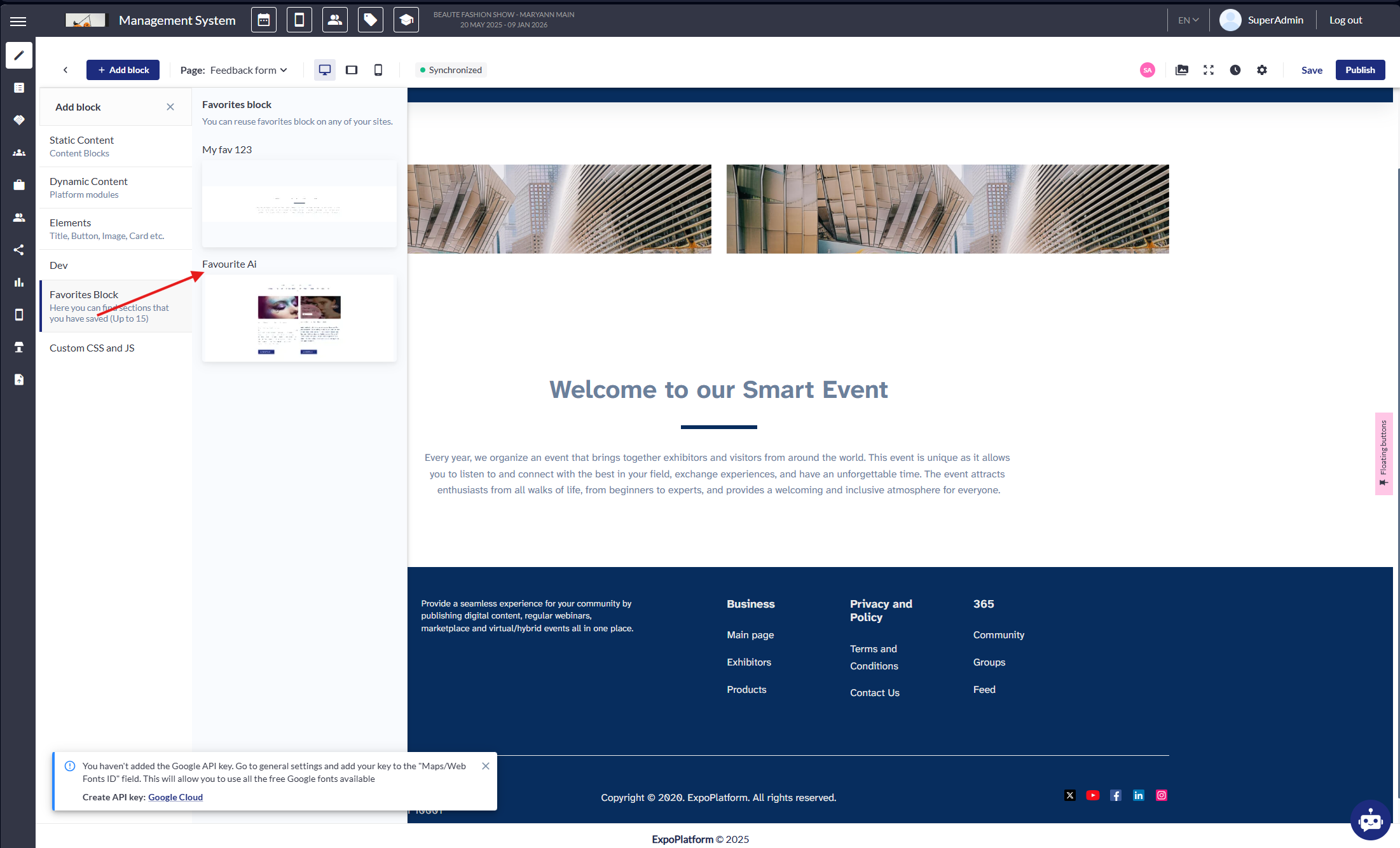This screenshot has width=1400, height=848.
Task: Click the fullscreen expand icon
Action: click(x=1209, y=70)
